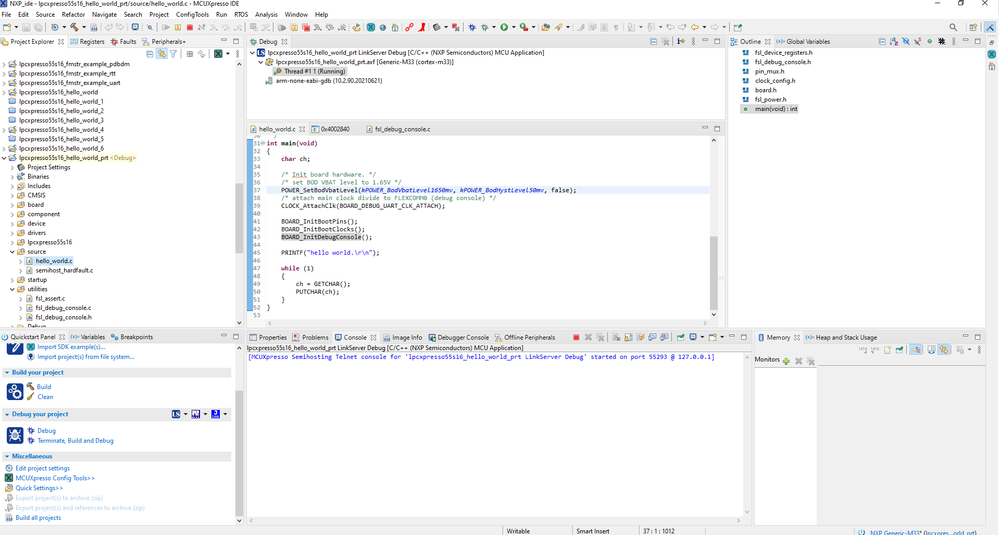
Task: Click Collapse All icon in Debug view
Action: point(654,41)
